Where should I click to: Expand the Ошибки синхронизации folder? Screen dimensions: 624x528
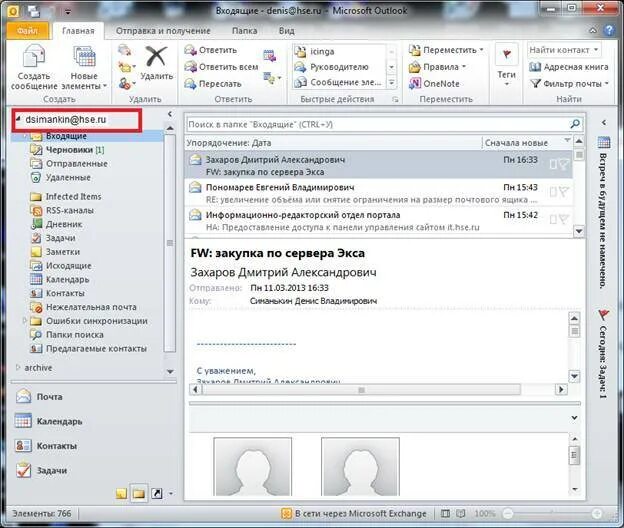pyautogui.click(x=25, y=321)
